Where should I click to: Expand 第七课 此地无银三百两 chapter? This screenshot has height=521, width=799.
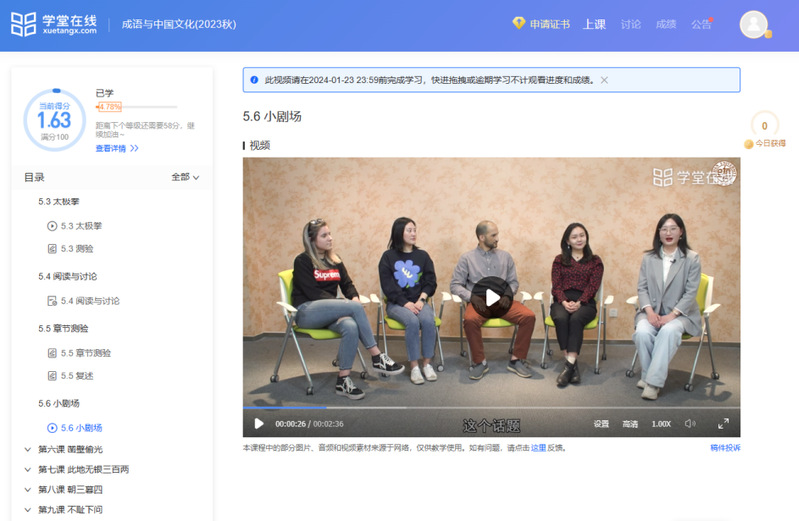coord(29,469)
